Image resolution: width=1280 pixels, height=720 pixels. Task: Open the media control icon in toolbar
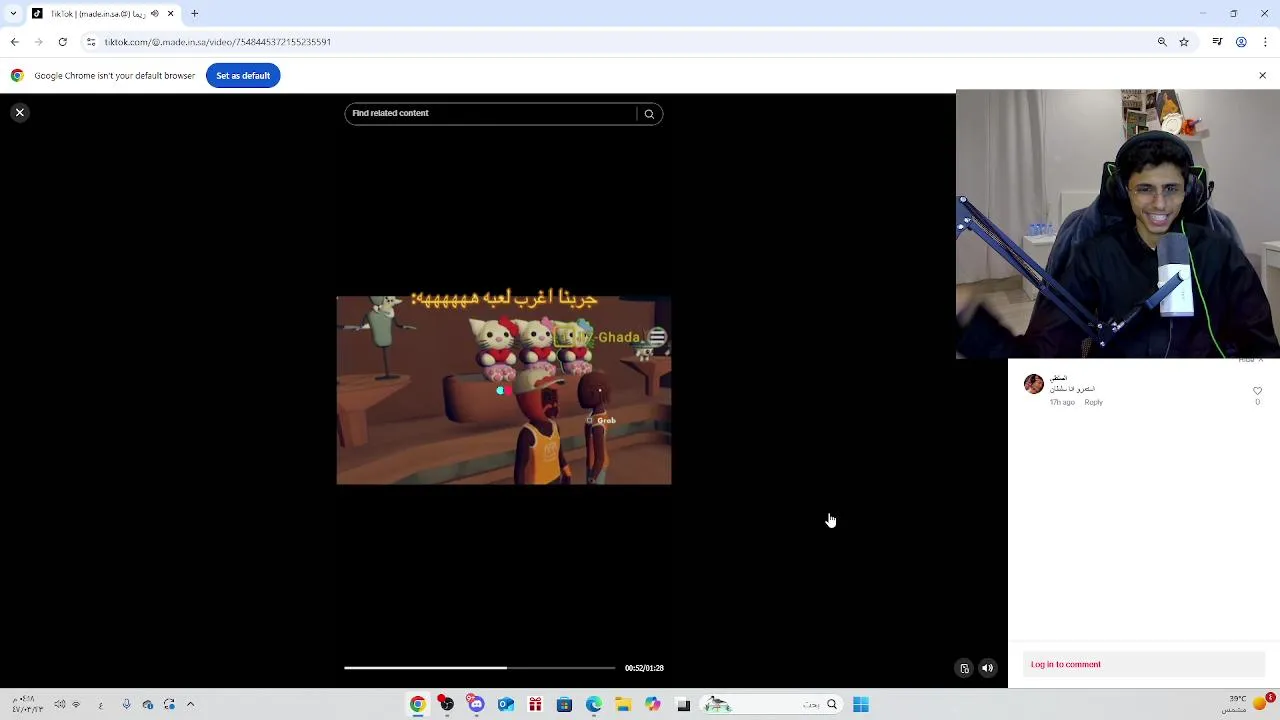(x=1217, y=42)
